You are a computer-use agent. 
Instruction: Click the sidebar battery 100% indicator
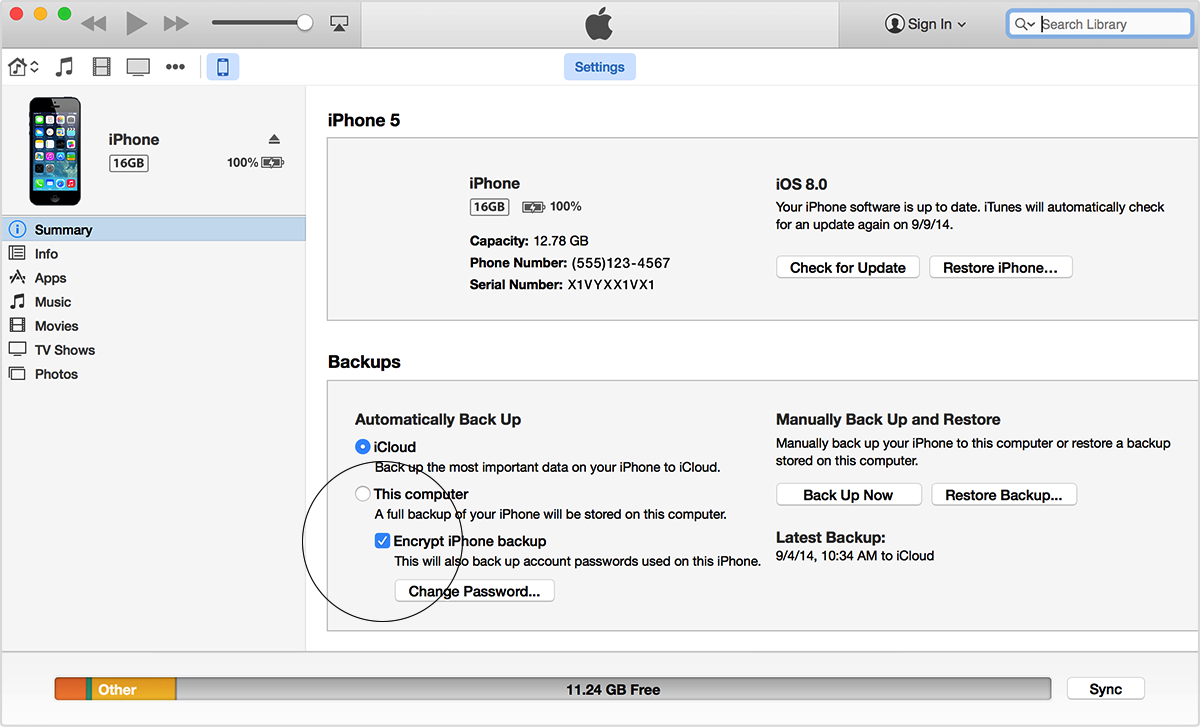tap(255, 162)
